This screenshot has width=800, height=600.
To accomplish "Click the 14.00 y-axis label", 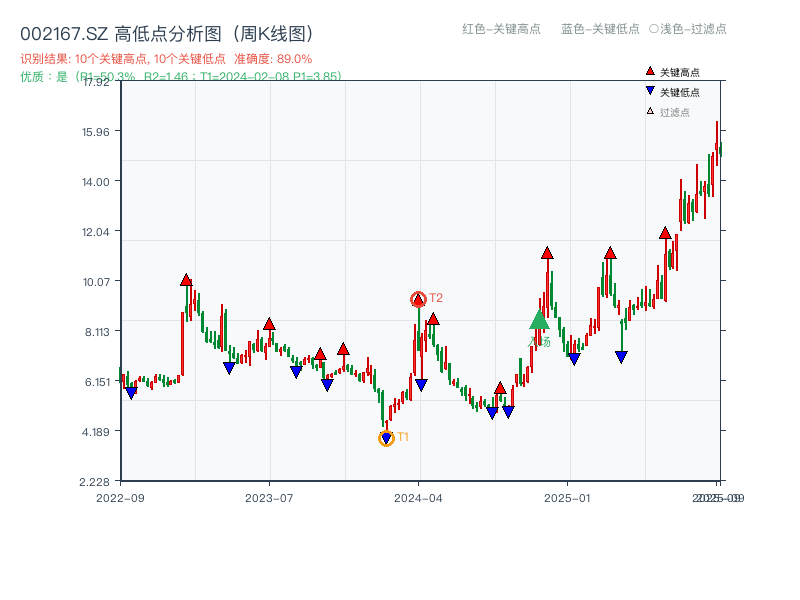I will pos(96,182).
